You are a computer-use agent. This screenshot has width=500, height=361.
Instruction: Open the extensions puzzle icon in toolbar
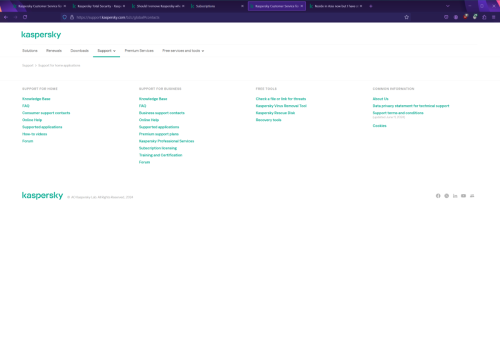coord(484,17)
